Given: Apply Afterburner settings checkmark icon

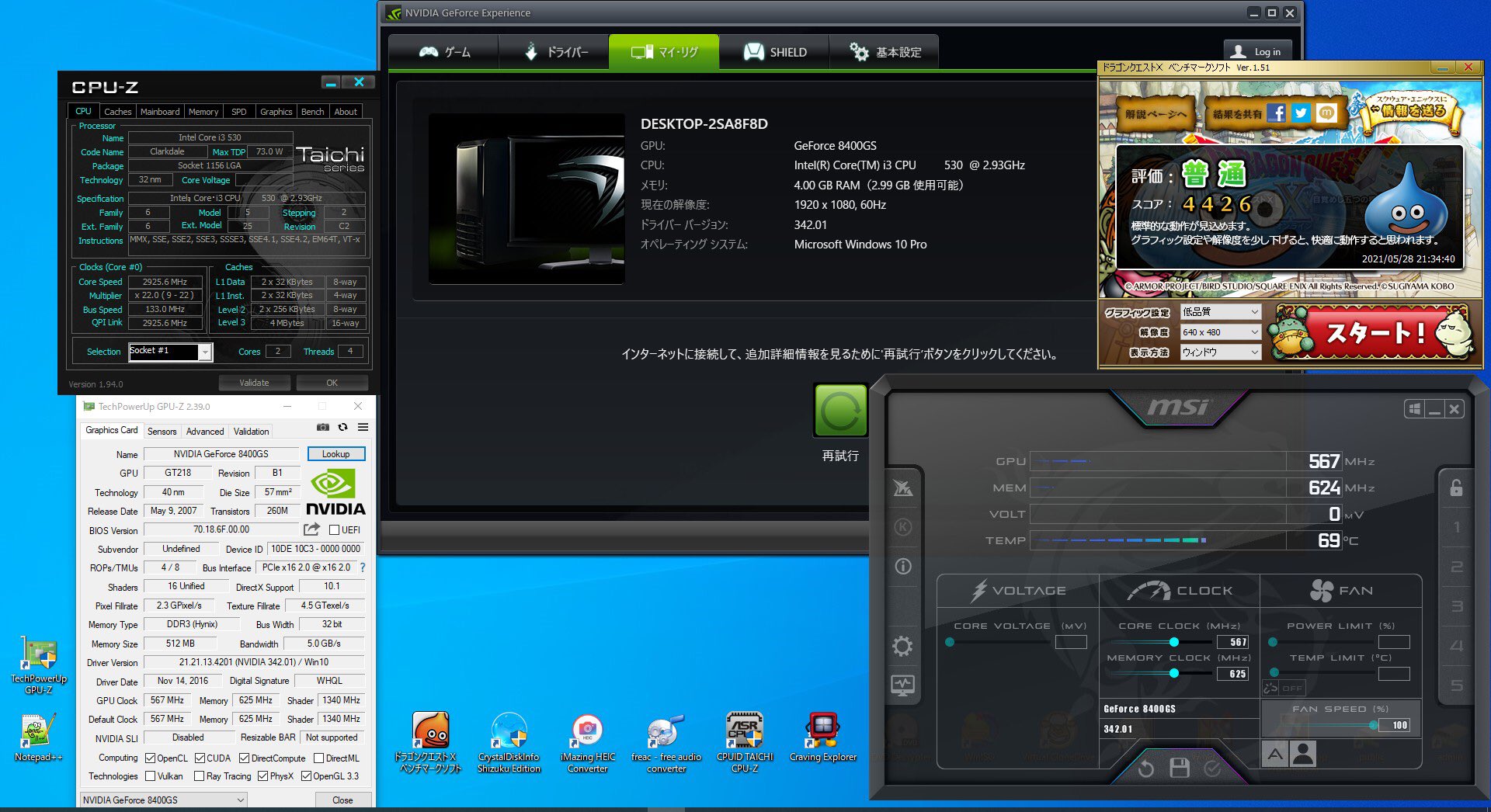Looking at the screenshot, I should click(x=1212, y=769).
